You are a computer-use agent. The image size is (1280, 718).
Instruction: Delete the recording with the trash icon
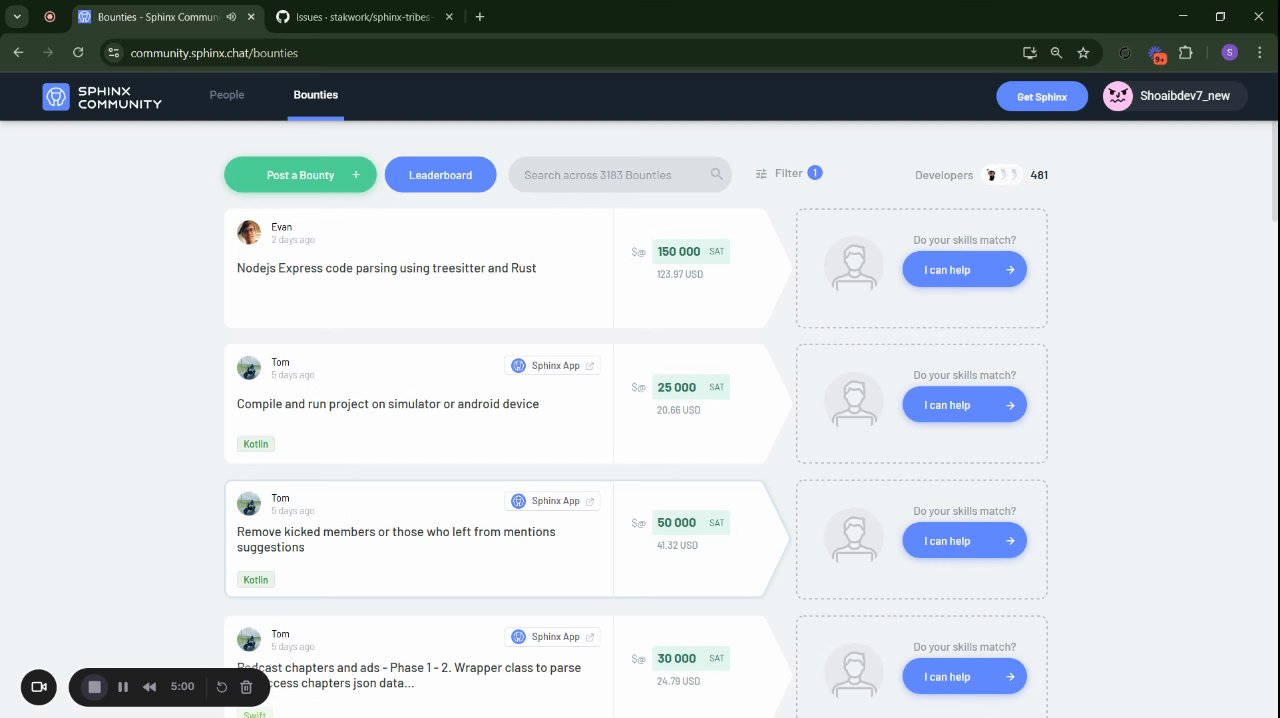click(x=246, y=687)
